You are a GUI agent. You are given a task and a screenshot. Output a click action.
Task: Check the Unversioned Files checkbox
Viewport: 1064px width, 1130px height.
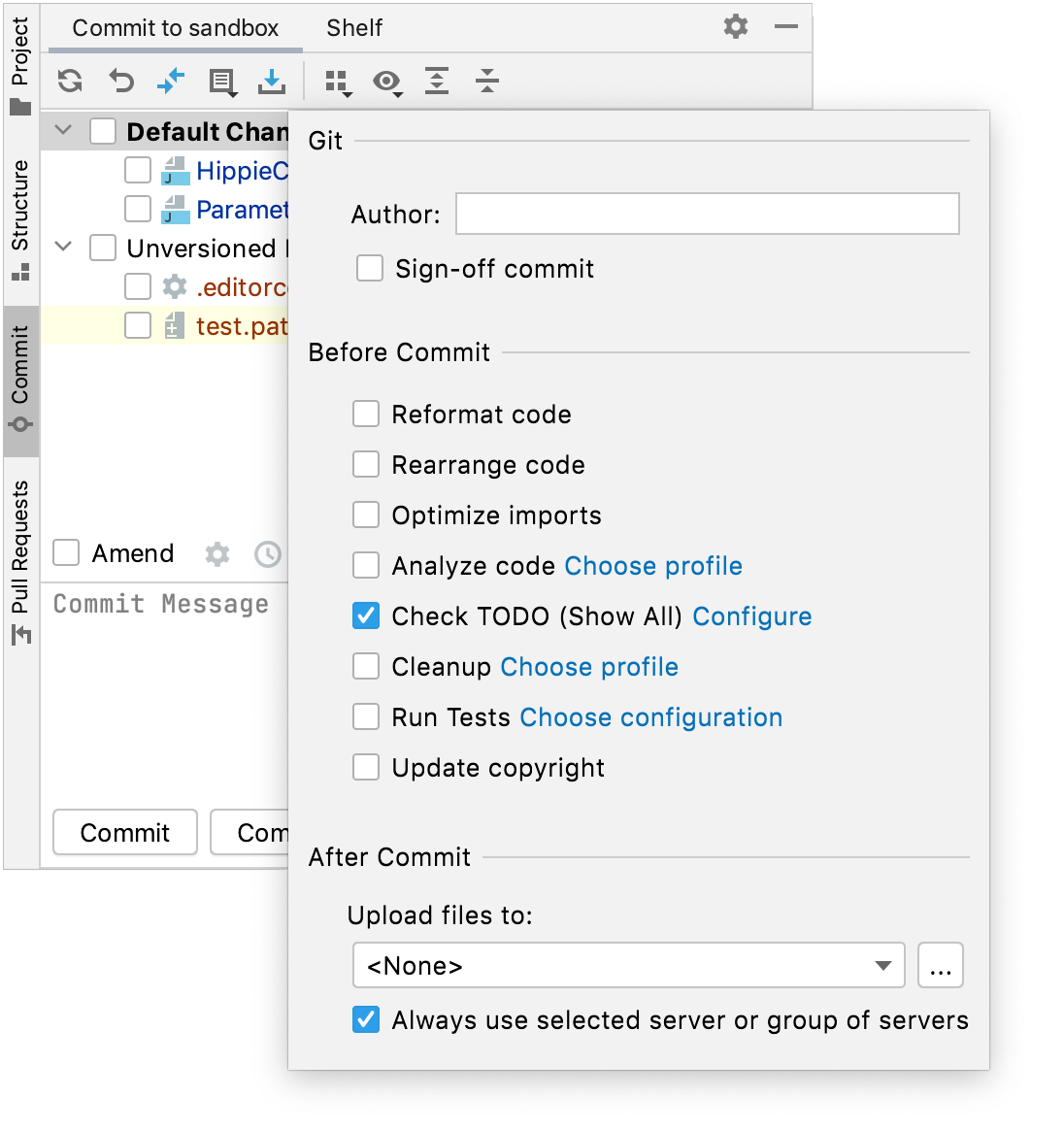(x=102, y=248)
